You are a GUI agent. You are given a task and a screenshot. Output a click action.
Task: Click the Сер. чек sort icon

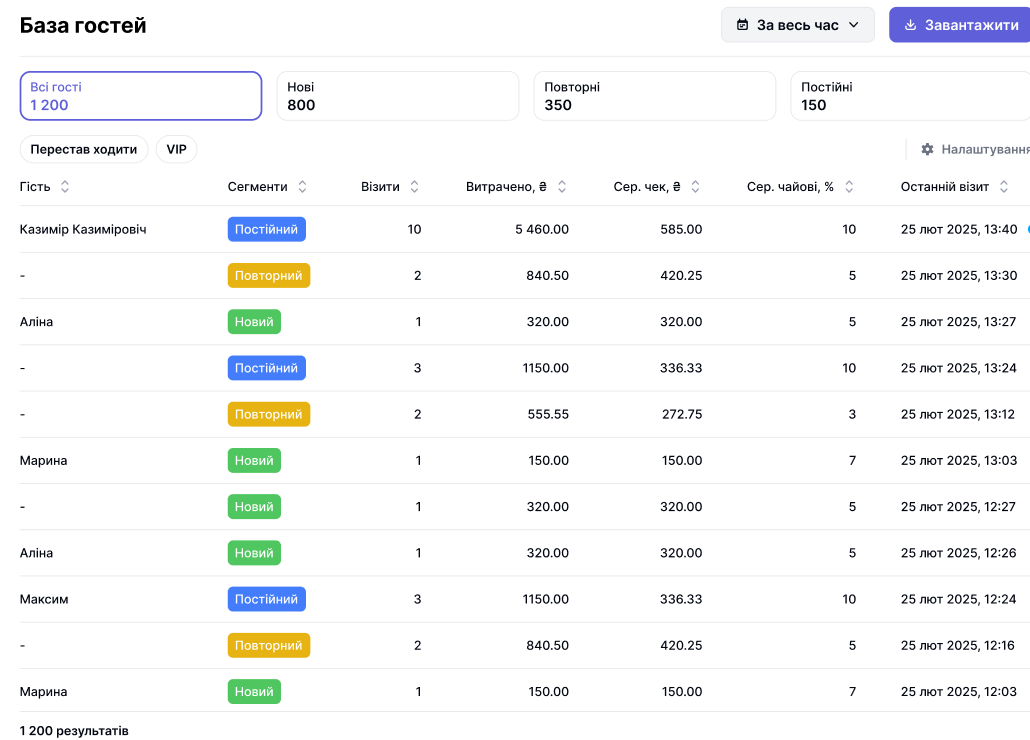click(695, 187)
